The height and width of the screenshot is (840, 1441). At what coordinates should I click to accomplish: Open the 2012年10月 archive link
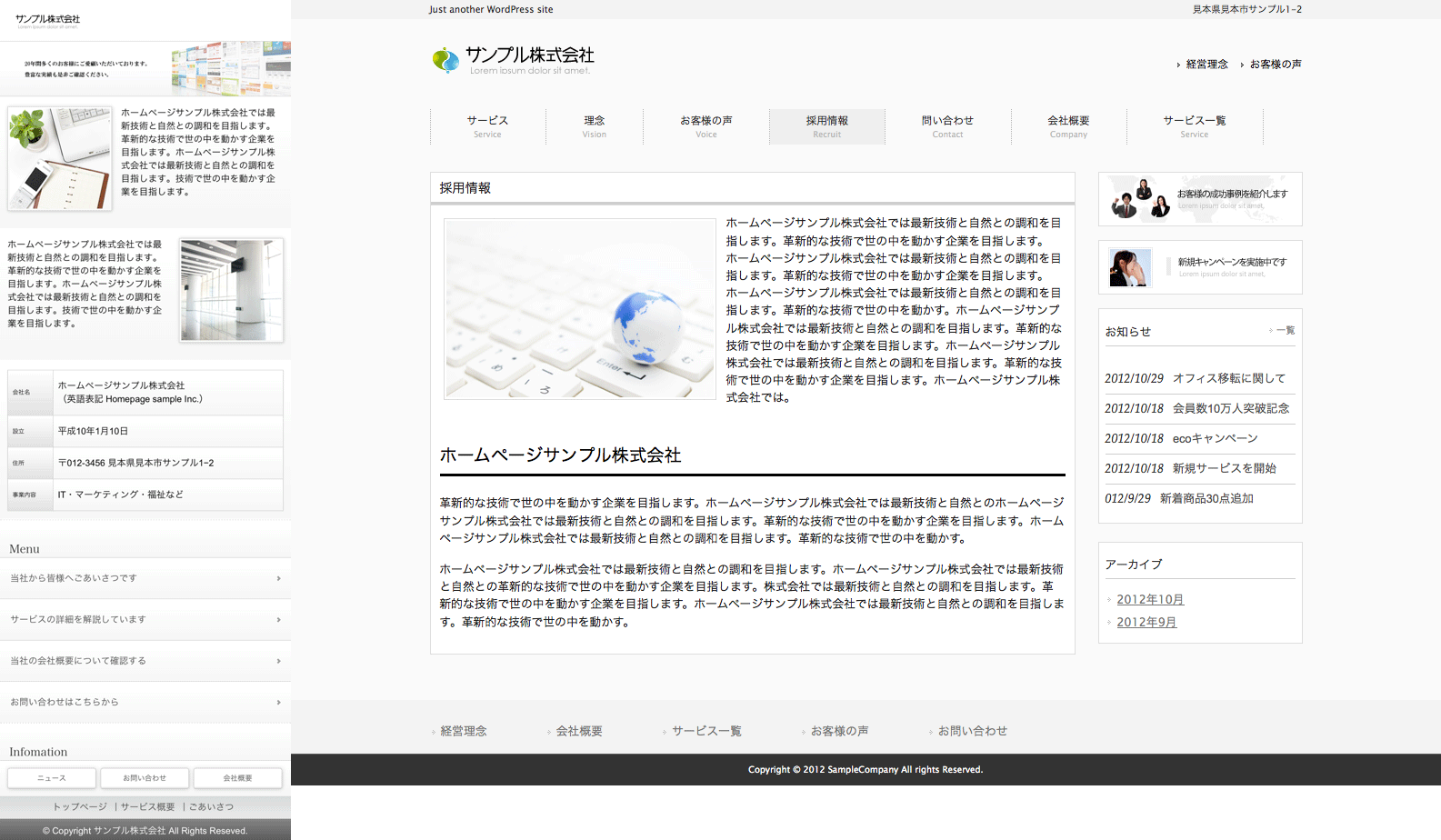click(x=1150, y=600)
